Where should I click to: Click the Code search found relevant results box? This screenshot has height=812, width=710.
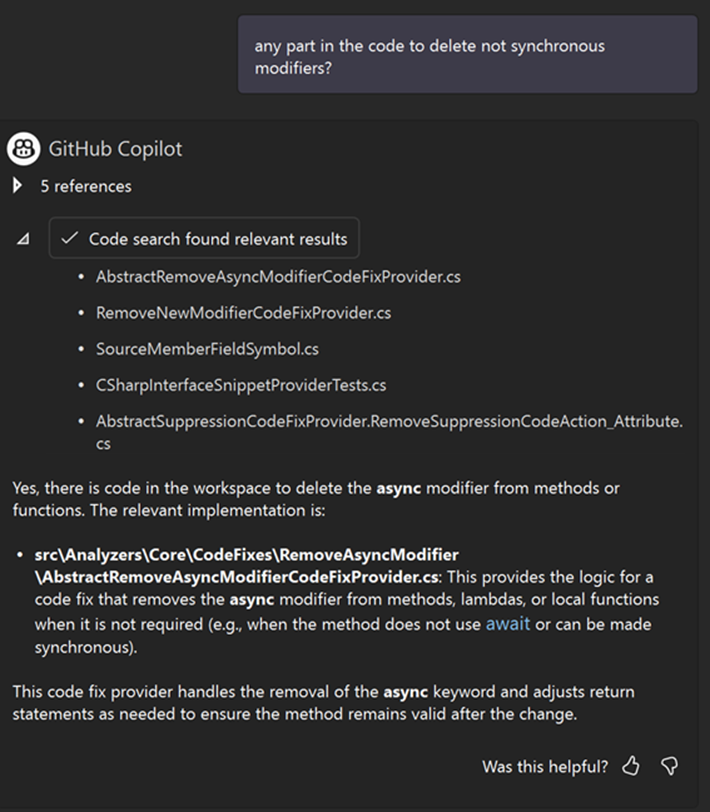click(x=204, y=238)
